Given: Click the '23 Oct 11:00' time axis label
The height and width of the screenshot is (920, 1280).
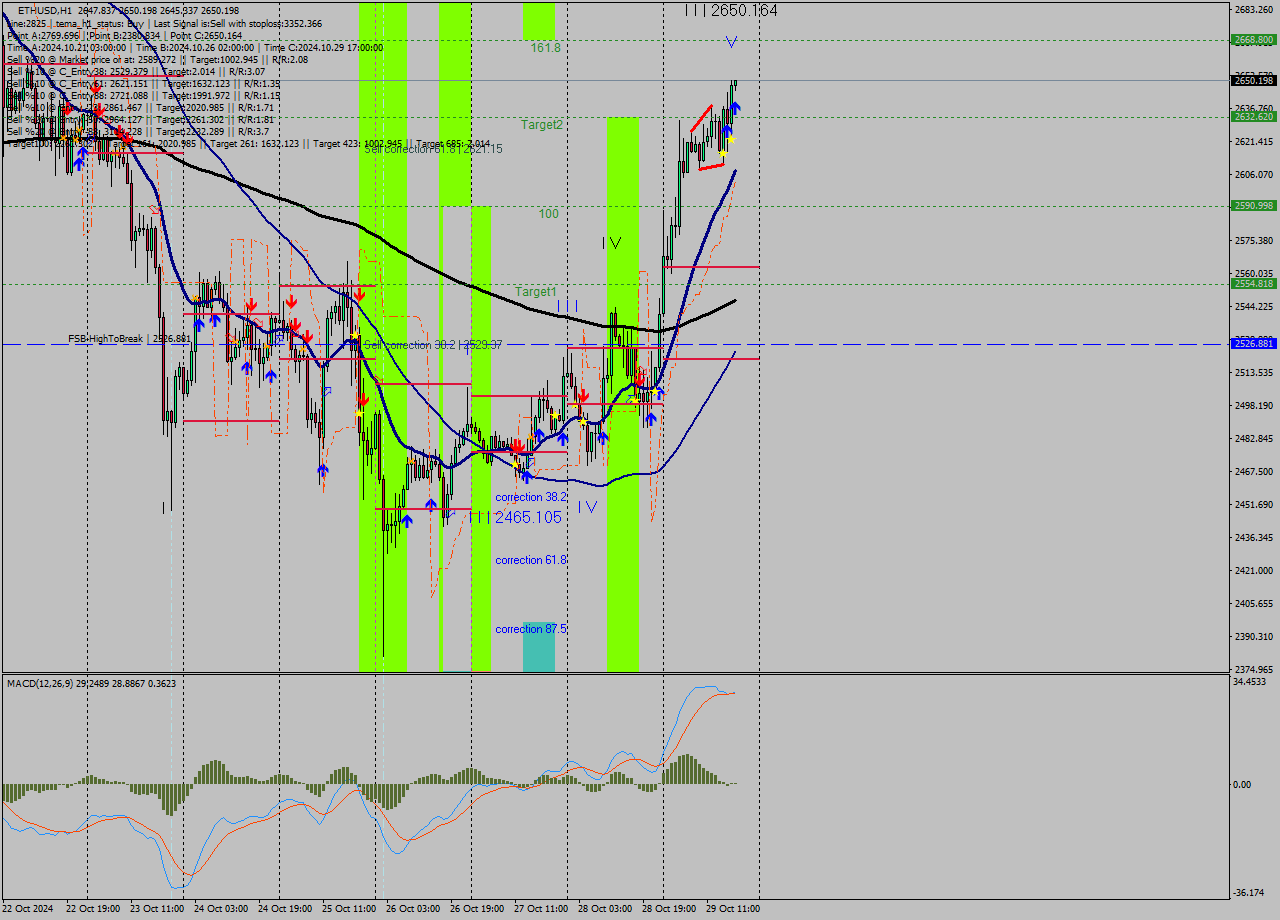Looking at the screenshot, I should [157, 909].
